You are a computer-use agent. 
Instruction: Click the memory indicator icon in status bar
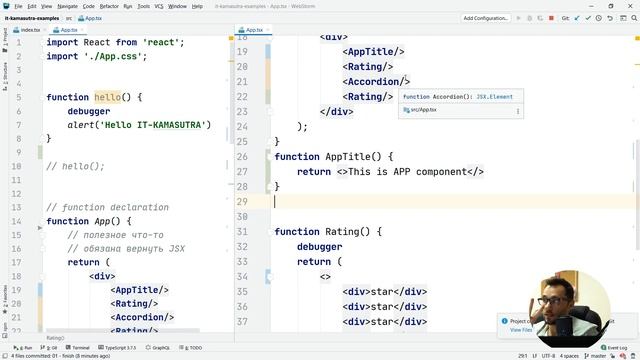(633, 356)
